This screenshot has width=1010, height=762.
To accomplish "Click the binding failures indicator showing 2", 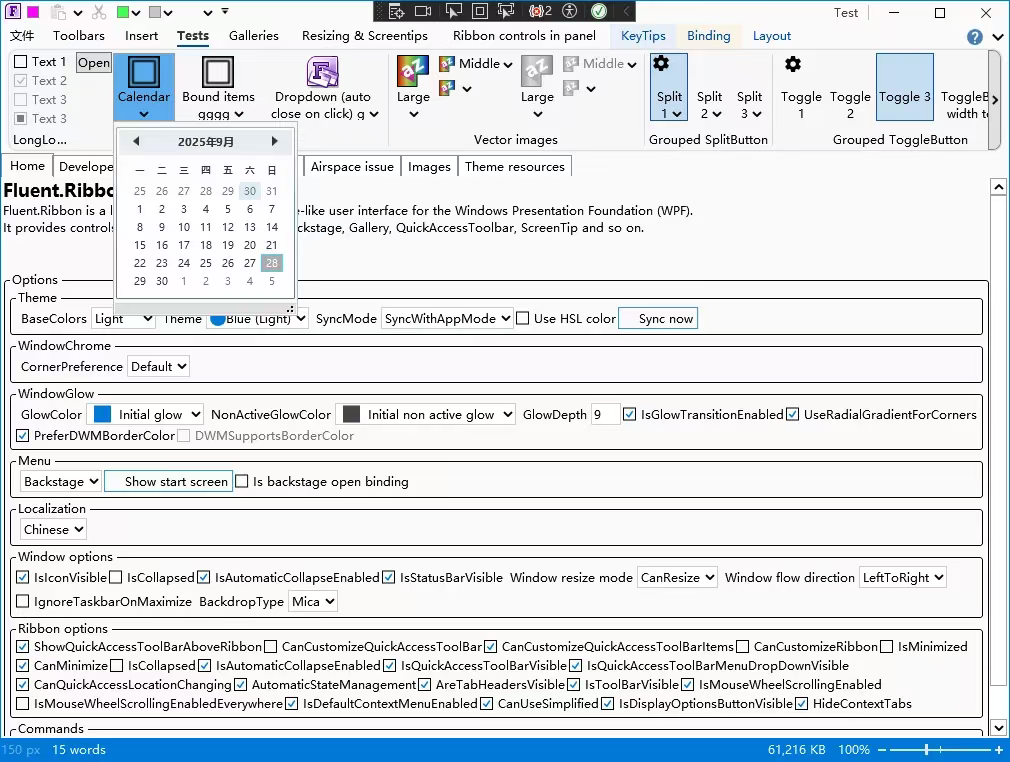I will [540, 11].
